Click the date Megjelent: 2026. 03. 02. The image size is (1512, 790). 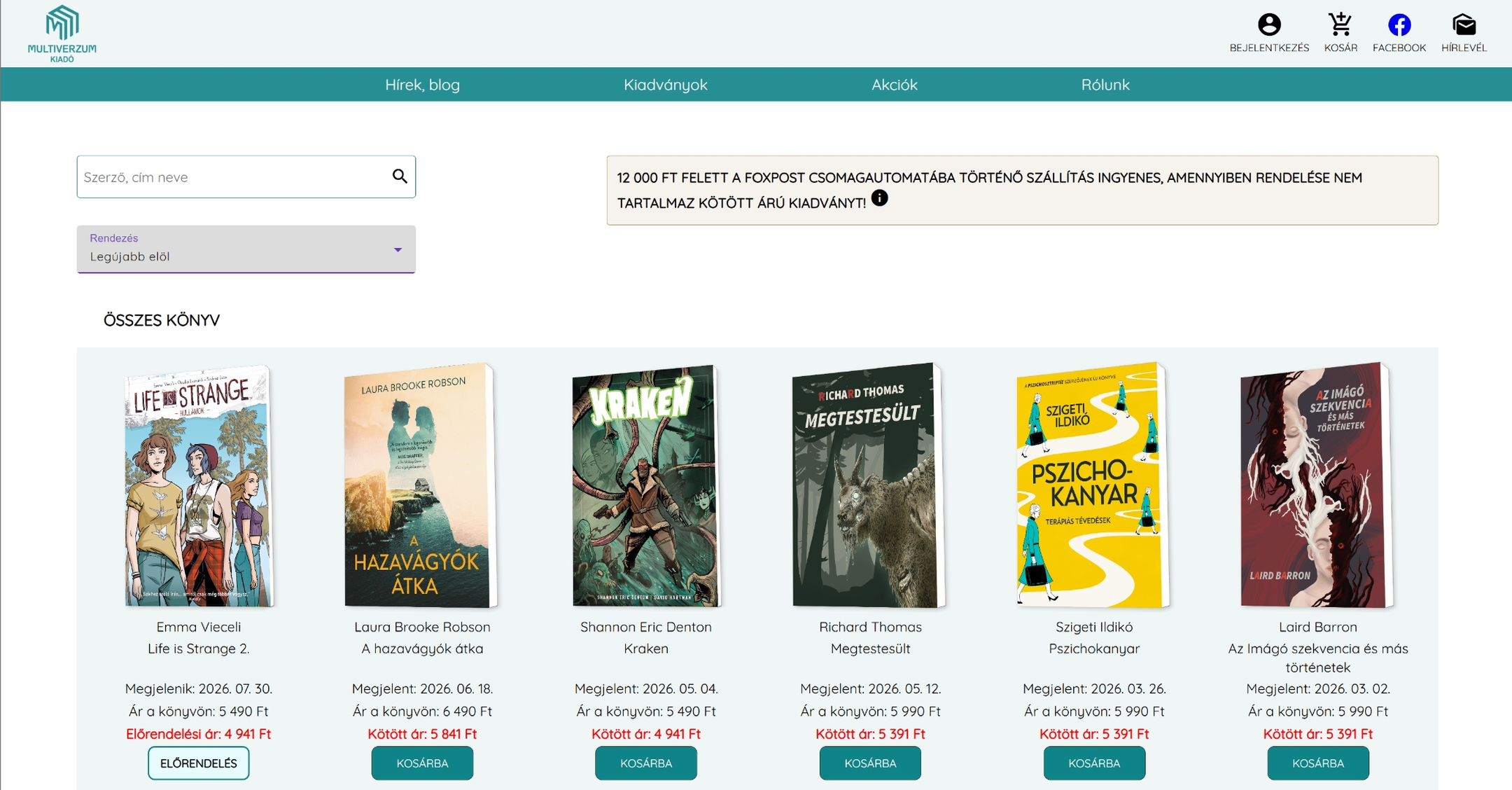point(1318,688)
